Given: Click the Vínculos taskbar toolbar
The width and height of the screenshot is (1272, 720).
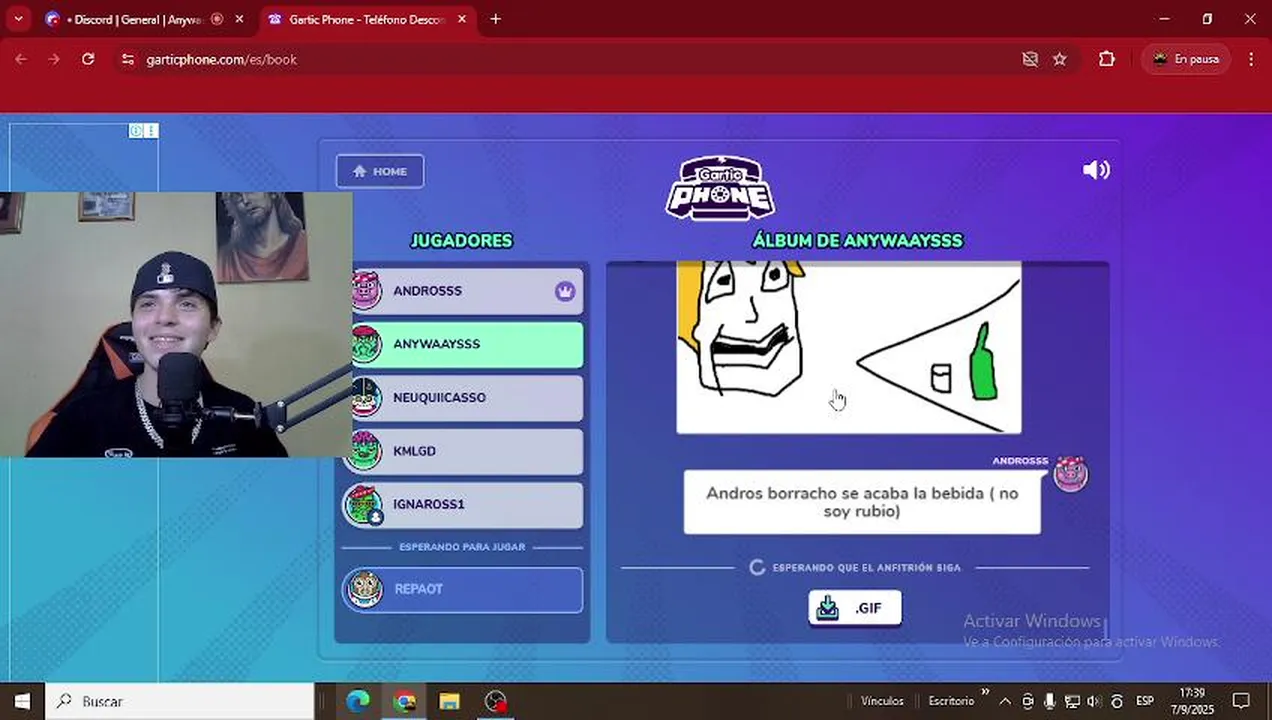Looking at the screenshot, I should [x=882, y=701].
